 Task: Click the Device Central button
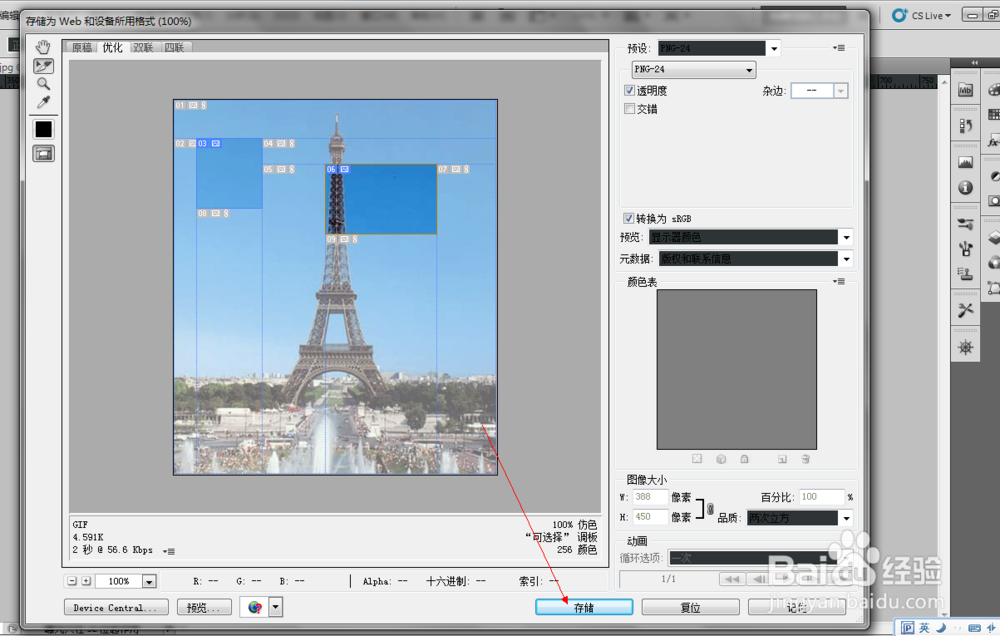116,607
